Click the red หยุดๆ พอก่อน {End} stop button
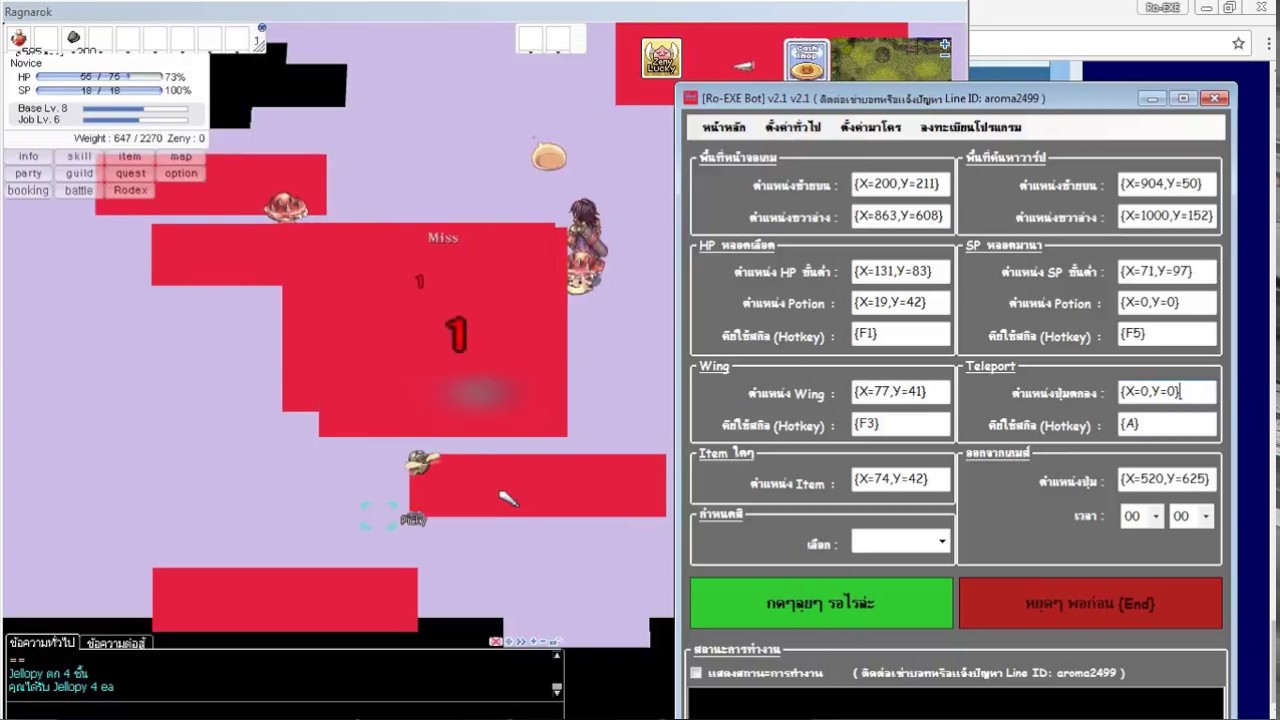This screenshot has width=1280, height=720. click(x=1090, y=603)
